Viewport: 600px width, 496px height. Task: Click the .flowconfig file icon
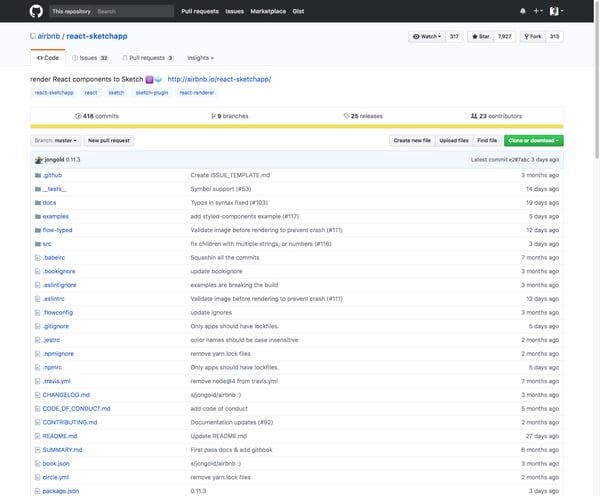(38, 313)
